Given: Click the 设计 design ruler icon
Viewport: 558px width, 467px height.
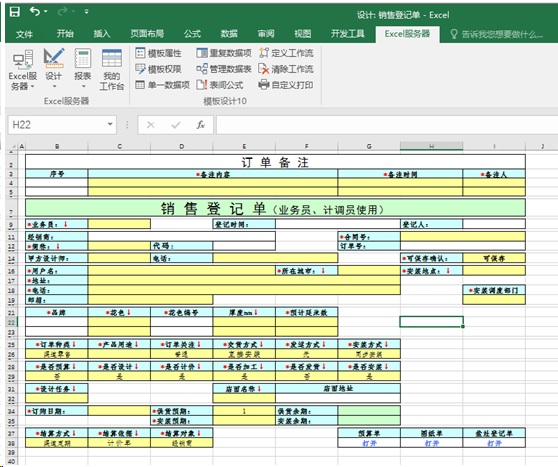Looking at the screenshot, I should click(x=54, y=68).
